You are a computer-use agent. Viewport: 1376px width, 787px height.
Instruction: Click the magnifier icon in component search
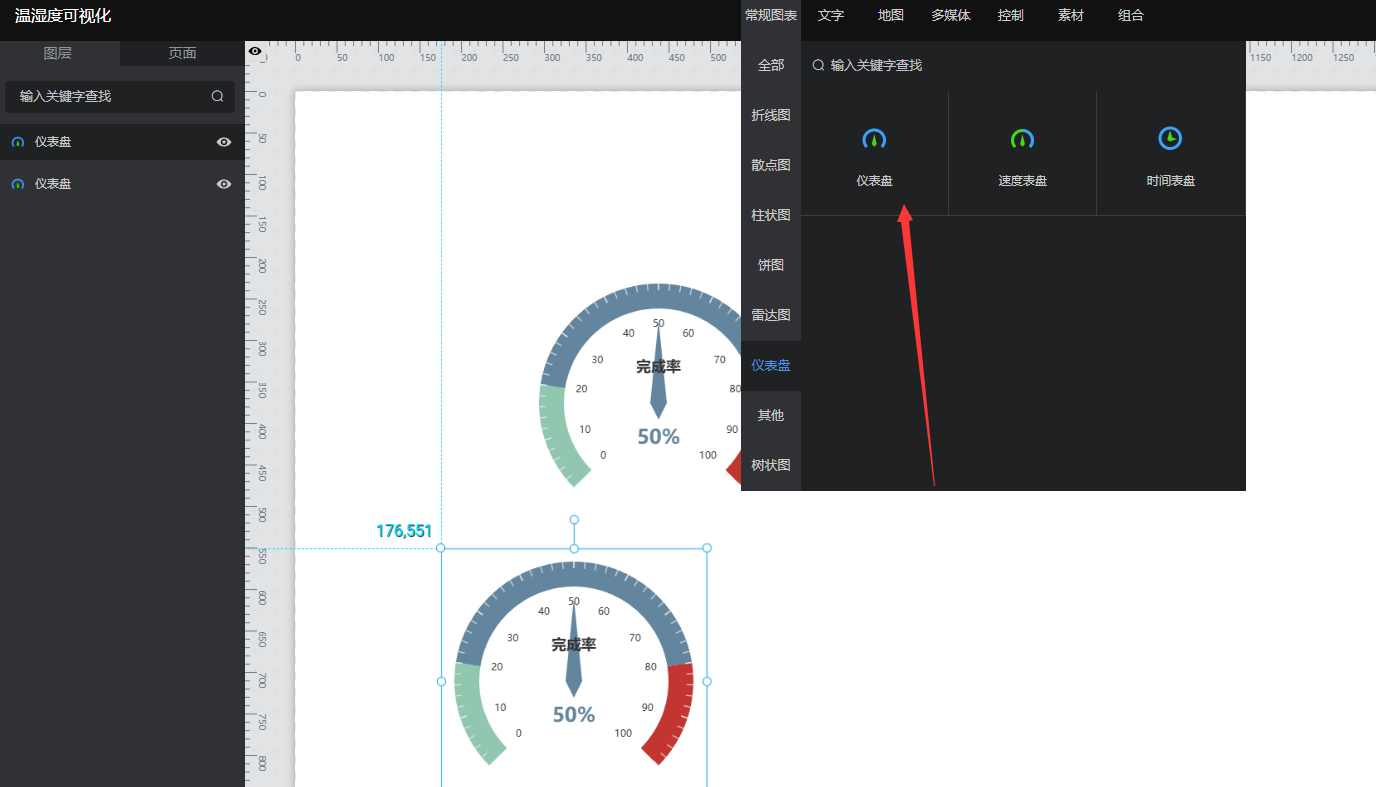click(818, 65)
